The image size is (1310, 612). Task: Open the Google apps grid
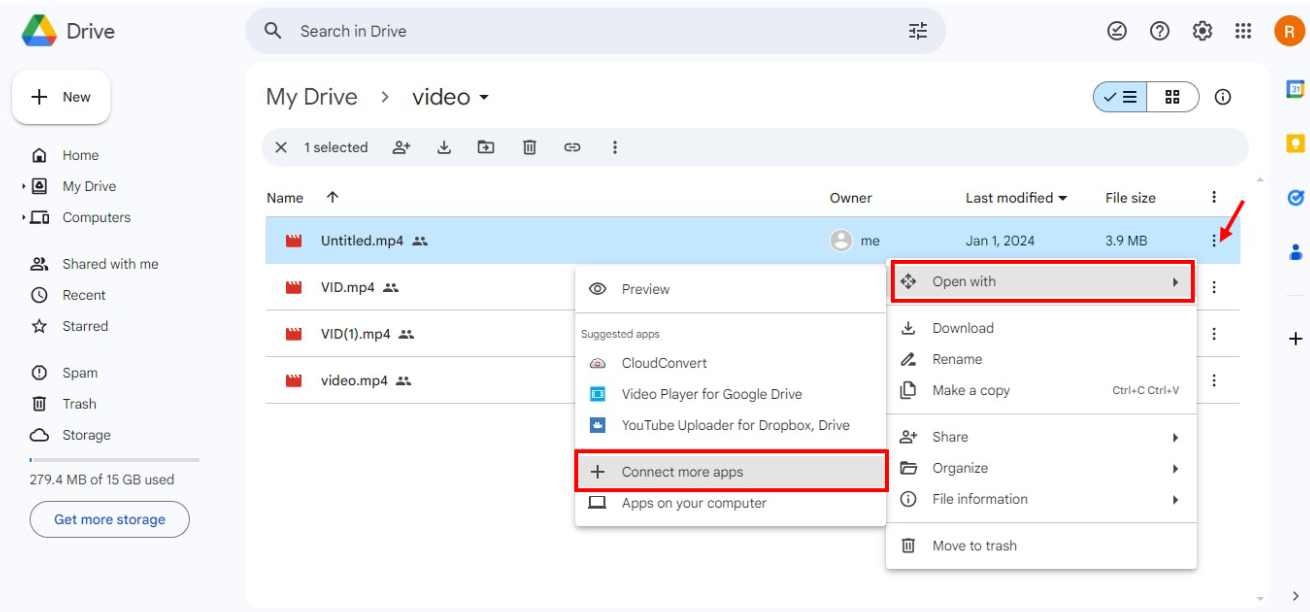point(1243,31)
